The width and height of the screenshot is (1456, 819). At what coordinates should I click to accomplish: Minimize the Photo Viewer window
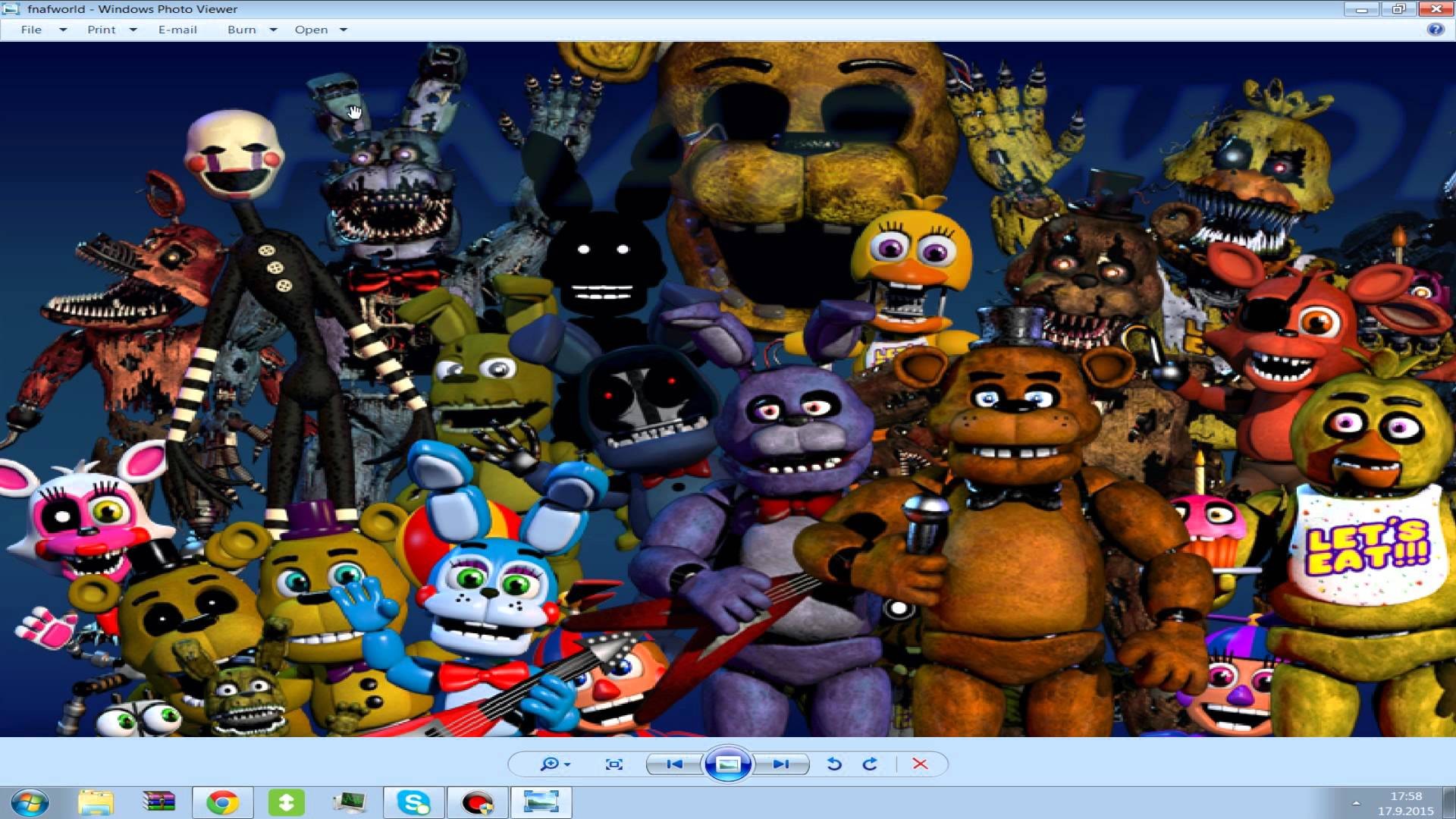[1362, 8]
